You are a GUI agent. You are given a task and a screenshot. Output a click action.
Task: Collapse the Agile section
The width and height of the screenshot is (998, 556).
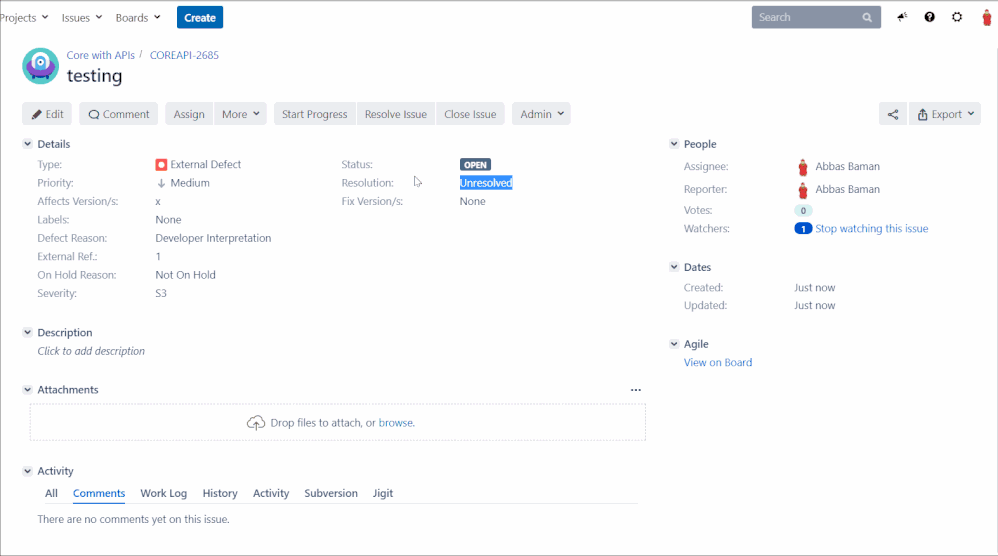click(x=674, y=344)
